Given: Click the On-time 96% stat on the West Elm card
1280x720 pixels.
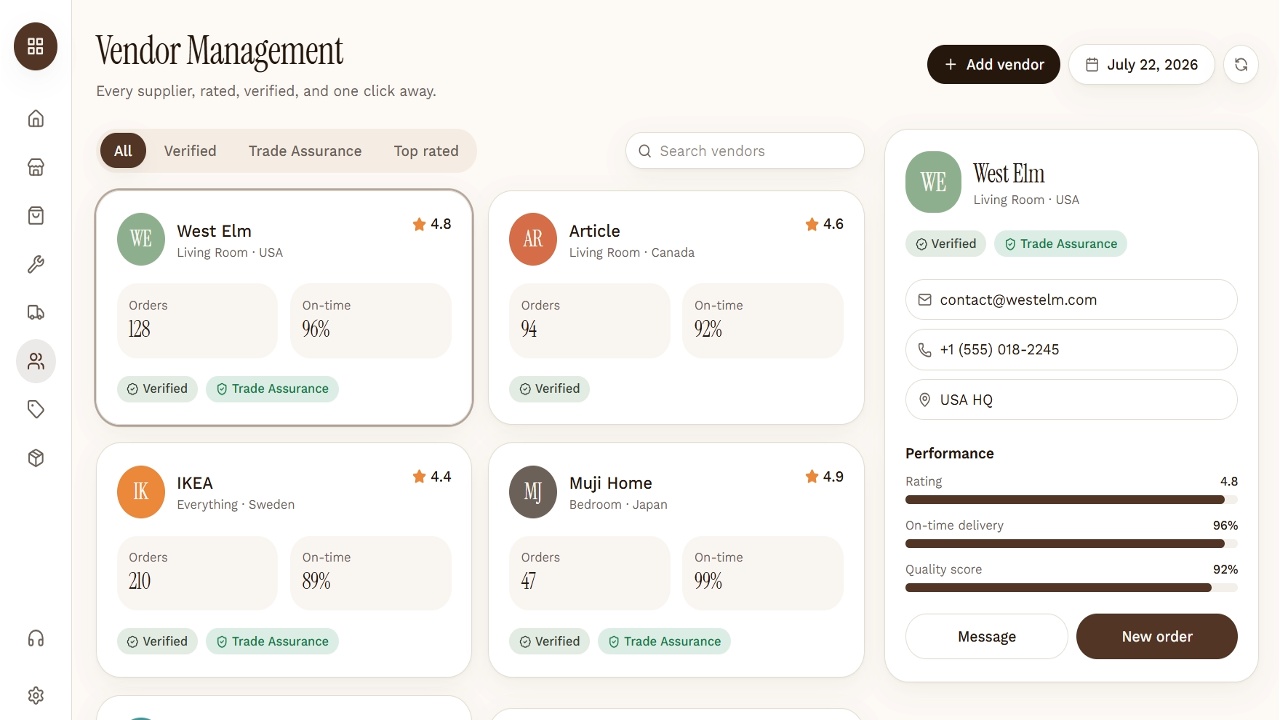Looking at the screenshot, I should pos(370,321).
